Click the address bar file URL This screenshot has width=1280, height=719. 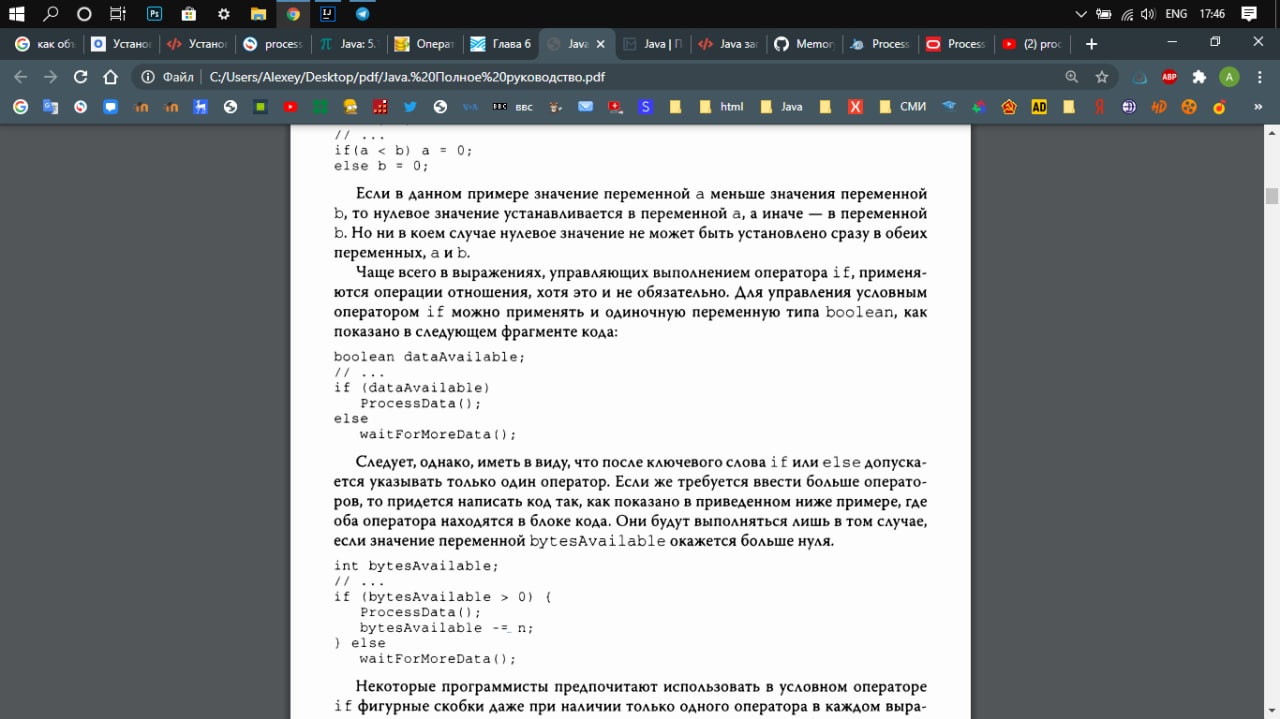point(407,77)
